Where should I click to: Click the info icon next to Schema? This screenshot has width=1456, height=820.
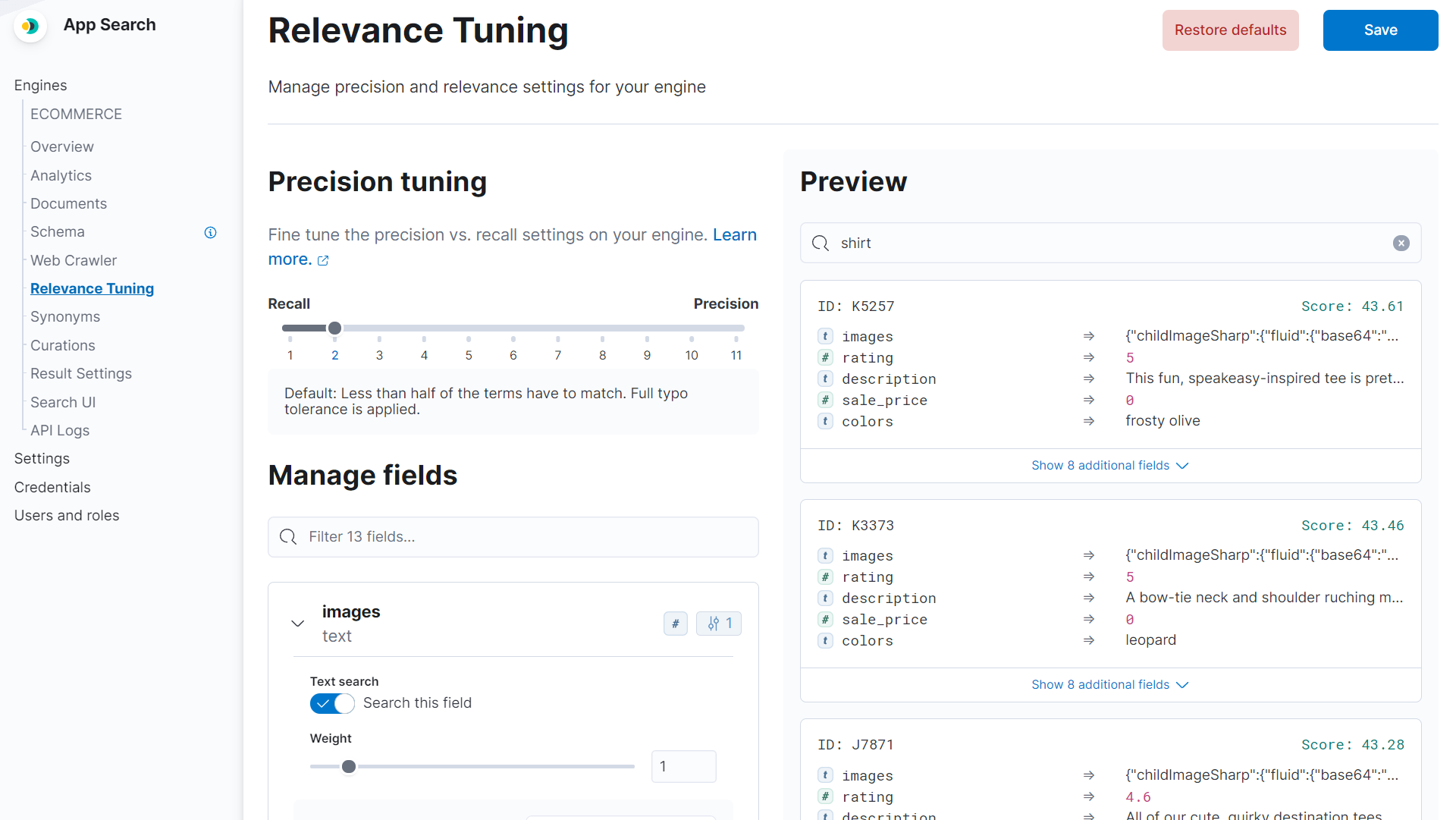pos(210,232)
